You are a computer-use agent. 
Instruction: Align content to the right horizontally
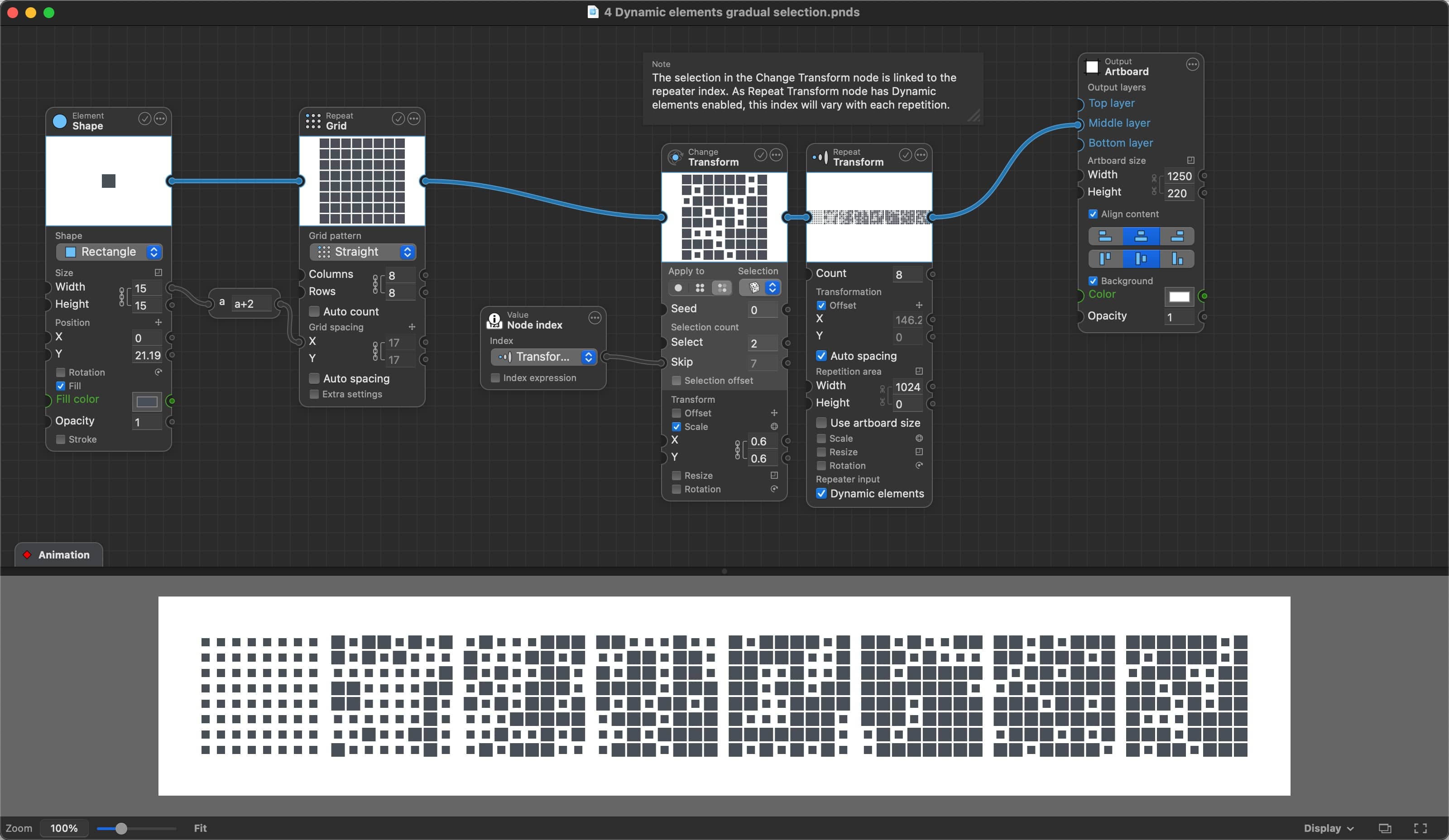[1177, 236]
